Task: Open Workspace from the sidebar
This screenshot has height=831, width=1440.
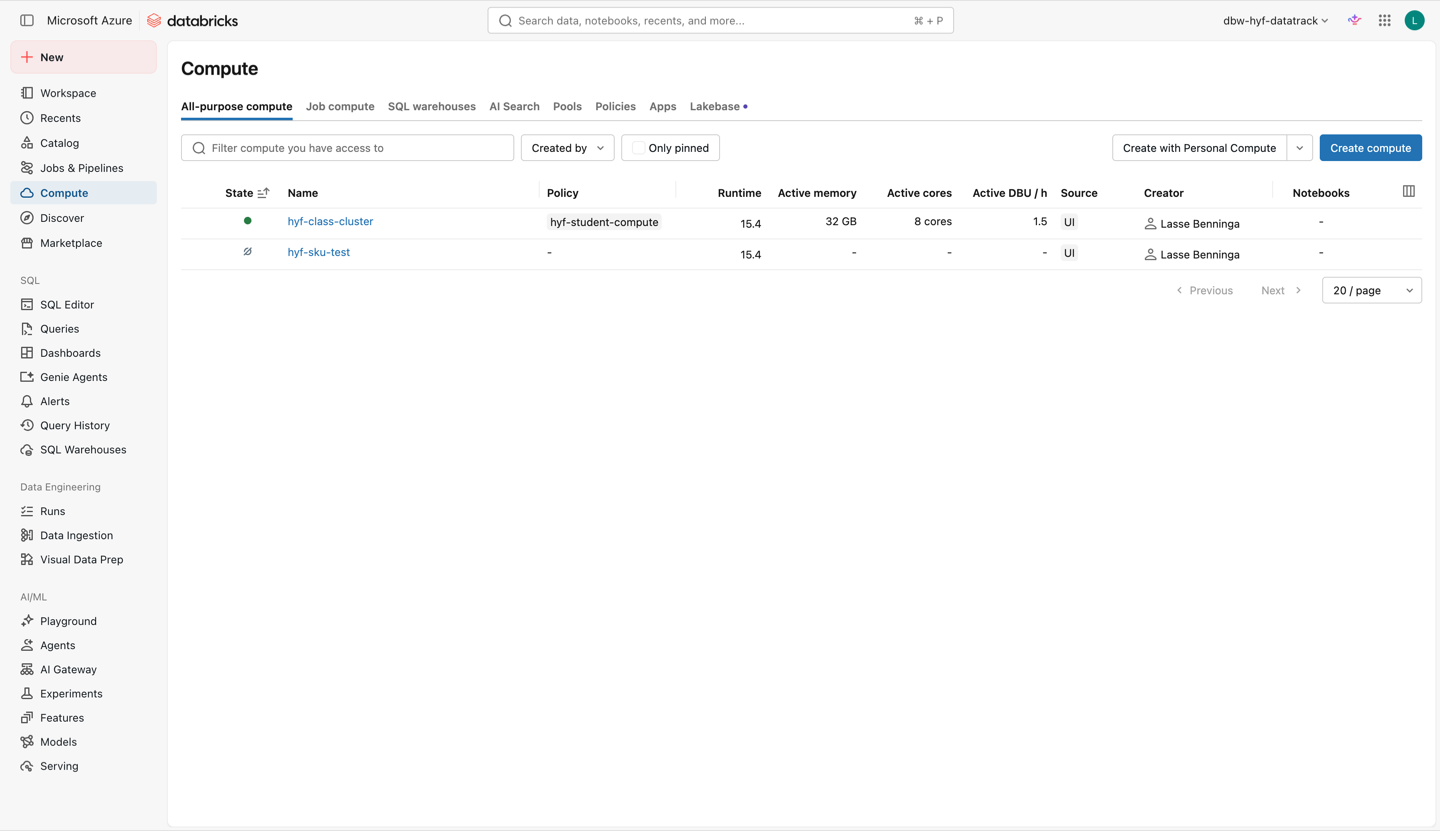Action: pos(83,93)
